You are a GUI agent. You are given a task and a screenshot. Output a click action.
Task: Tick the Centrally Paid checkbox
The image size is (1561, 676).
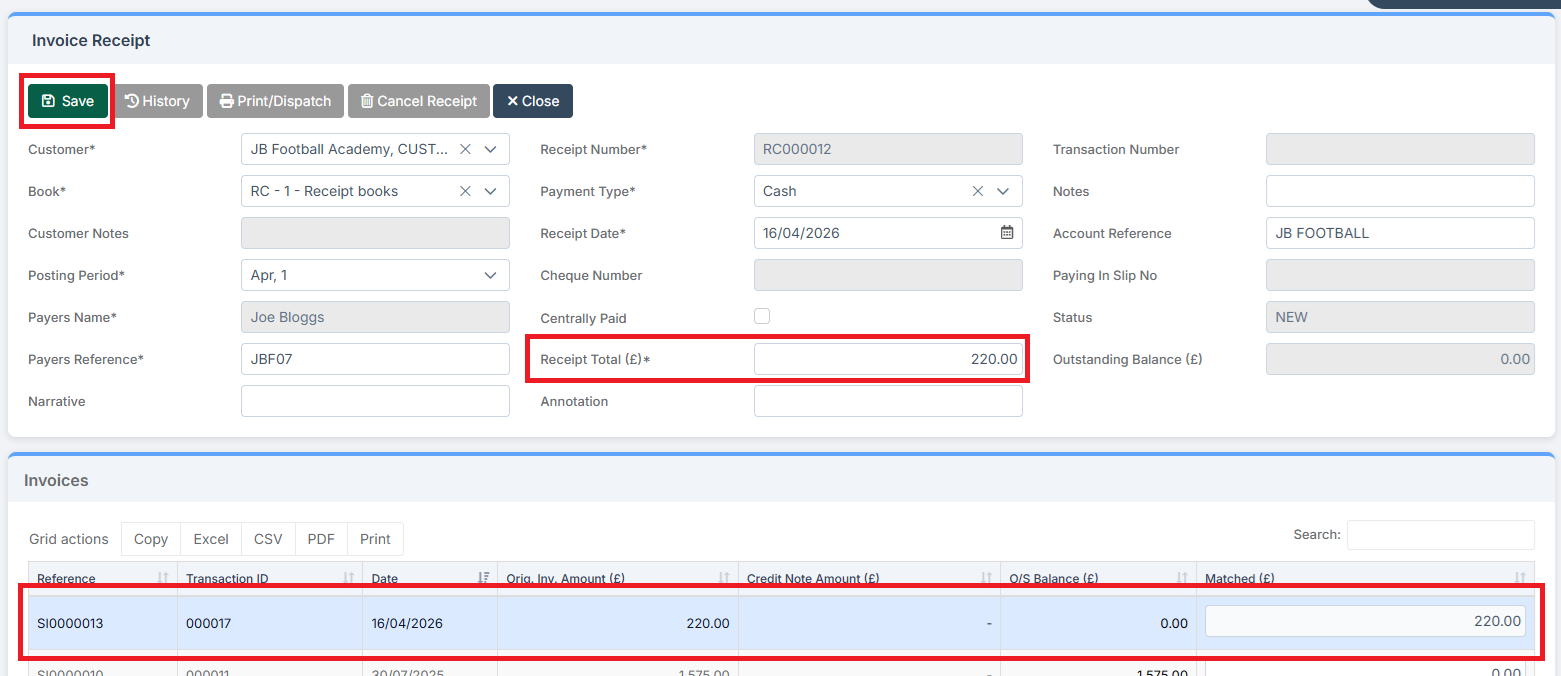pos(762,317)
